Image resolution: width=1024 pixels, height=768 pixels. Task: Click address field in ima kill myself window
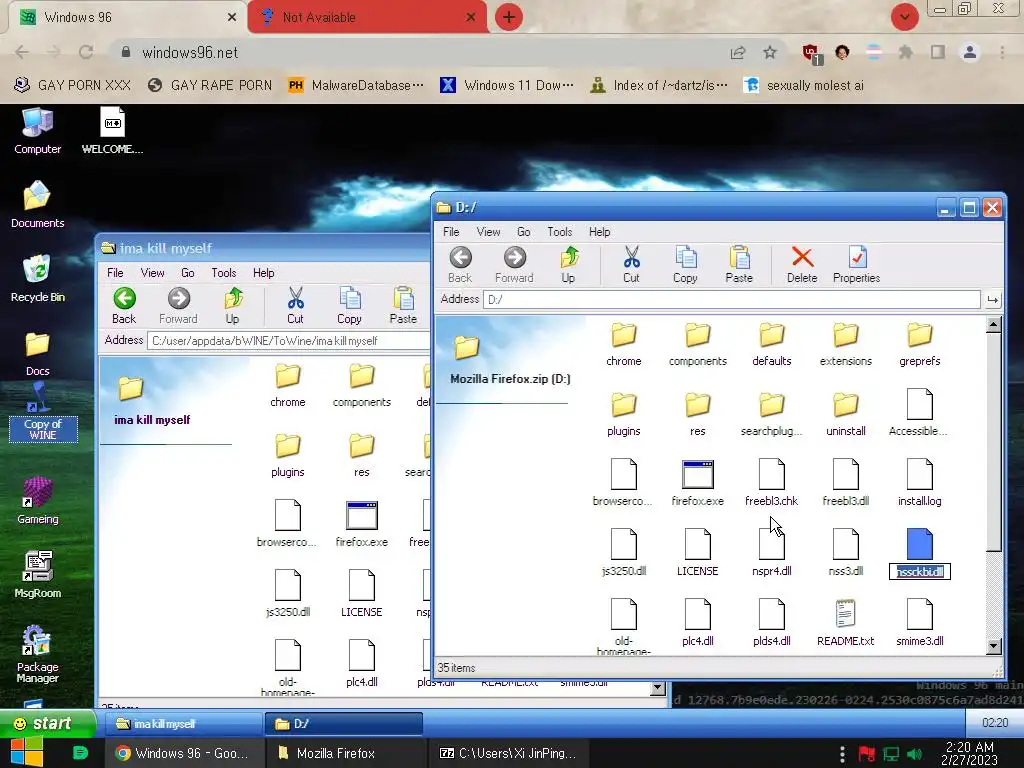pyautogui.click(x=289, y=341)
